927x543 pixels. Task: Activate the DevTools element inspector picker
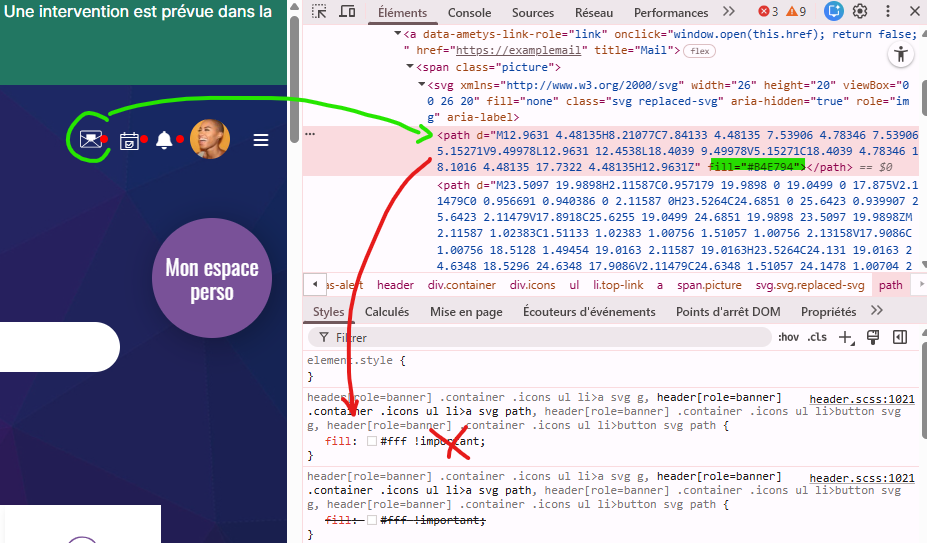tap(317, 12)
